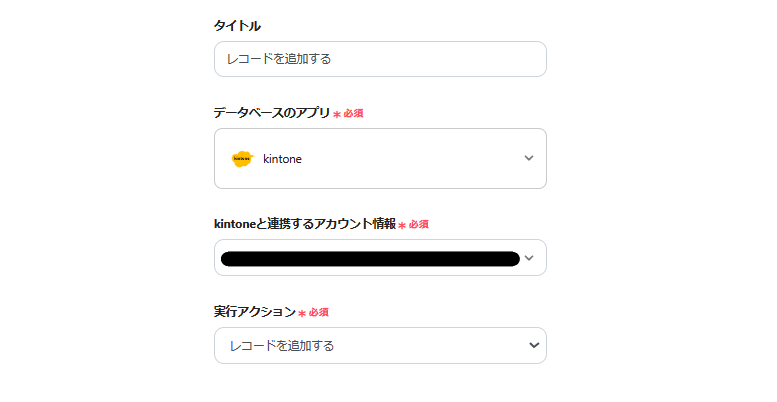Click the タイトル field label
The width and height of the screenshot is (777, 402).
click(238, 26)
